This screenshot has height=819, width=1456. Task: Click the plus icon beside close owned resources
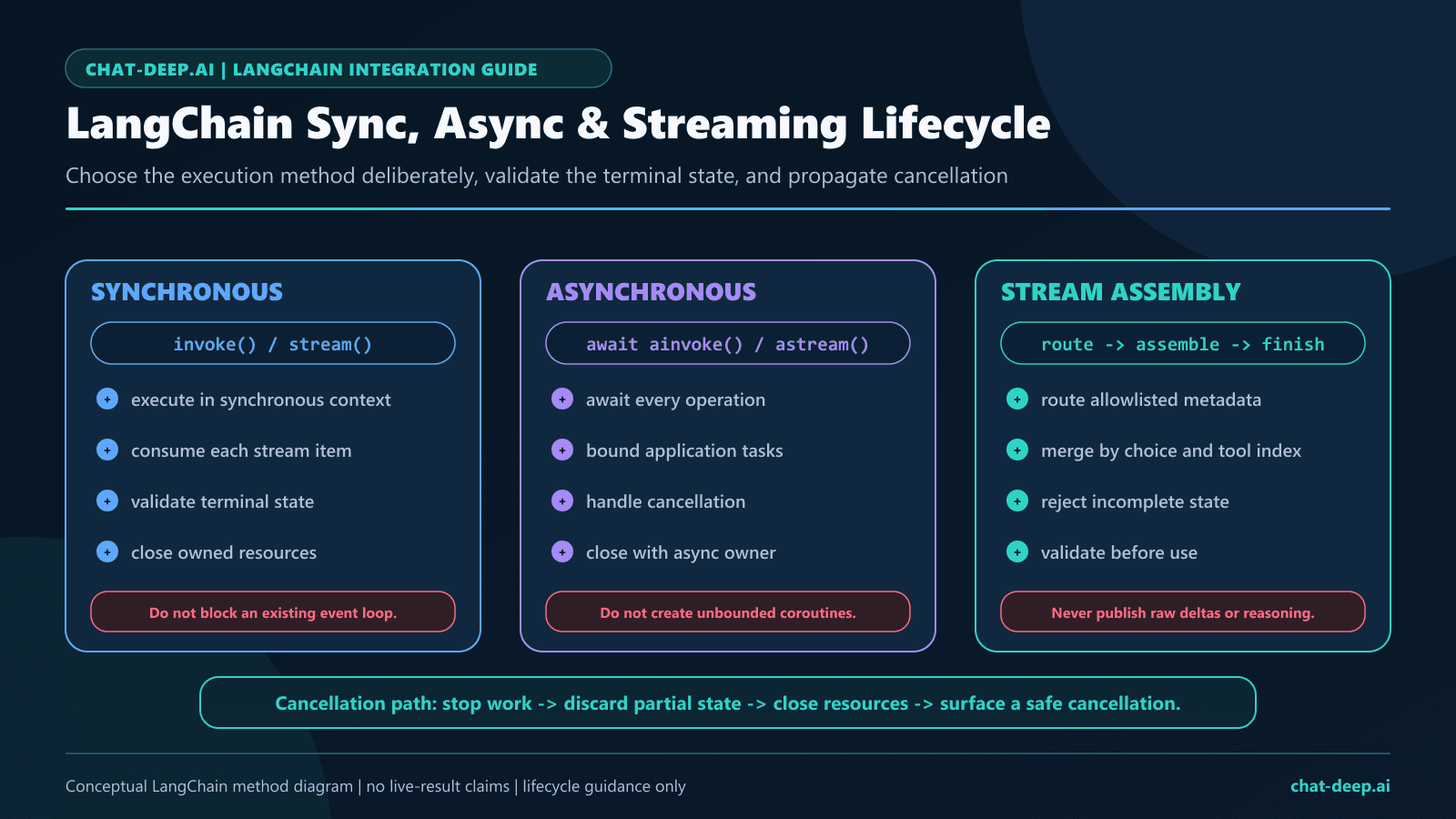point(107,551)
